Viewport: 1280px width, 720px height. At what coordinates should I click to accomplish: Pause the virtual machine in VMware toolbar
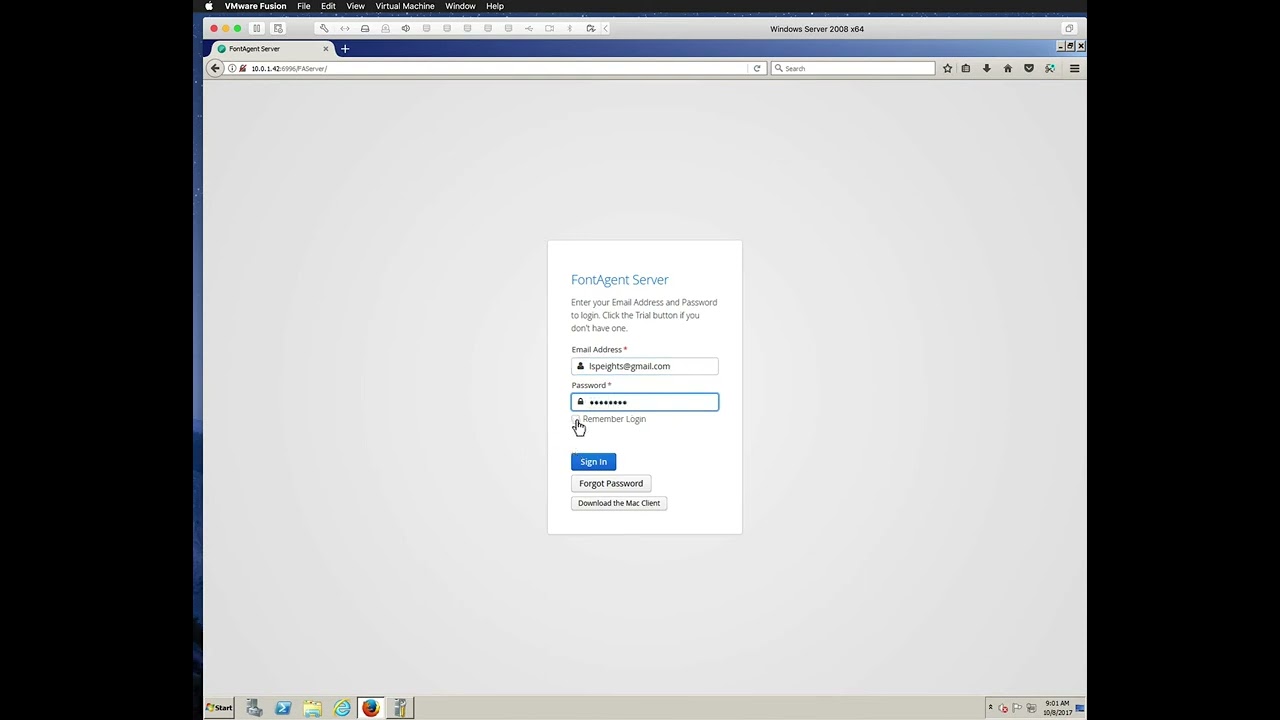tap(256, 29)
